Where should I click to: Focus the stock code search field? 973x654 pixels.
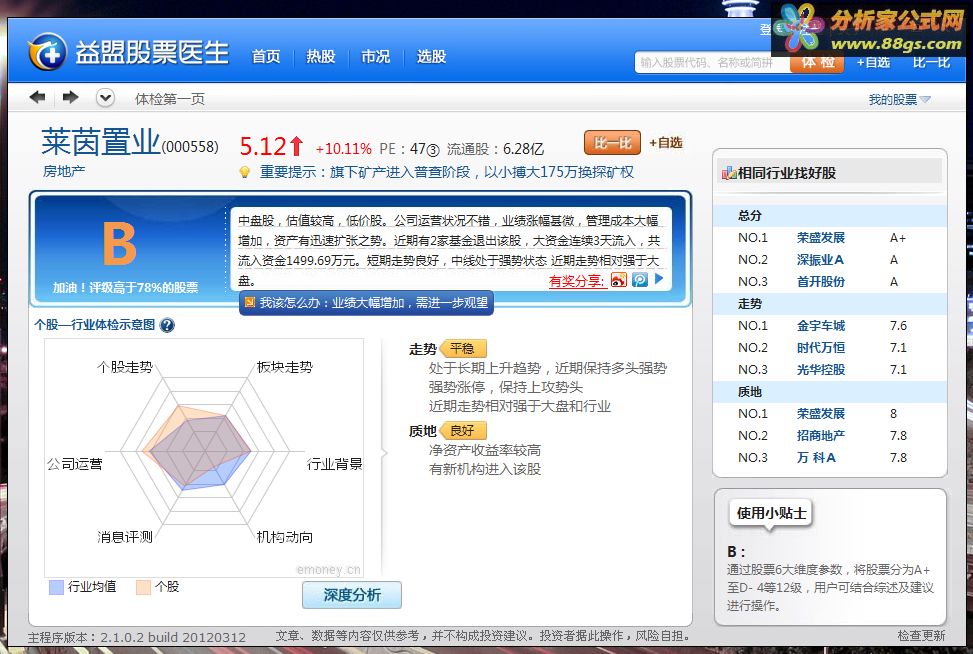coord(712,63)
